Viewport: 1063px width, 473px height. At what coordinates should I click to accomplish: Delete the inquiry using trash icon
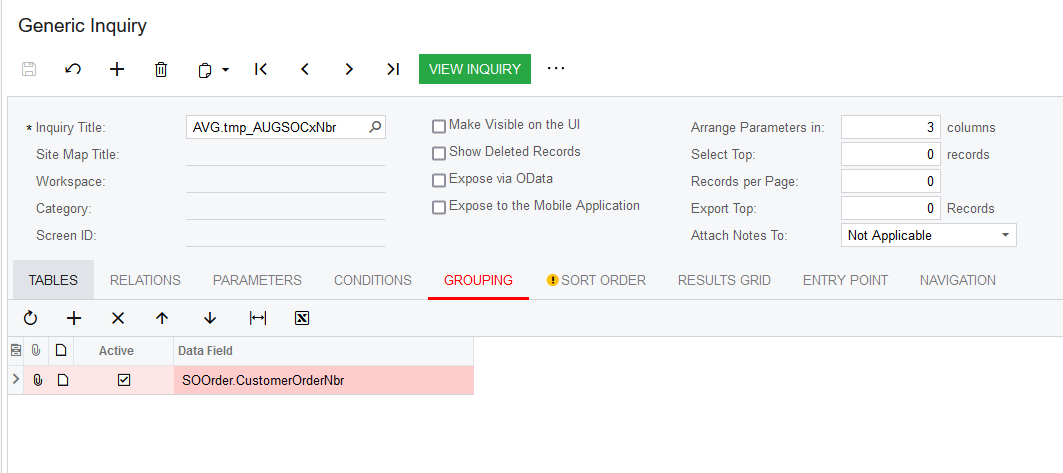click(161, 69)
